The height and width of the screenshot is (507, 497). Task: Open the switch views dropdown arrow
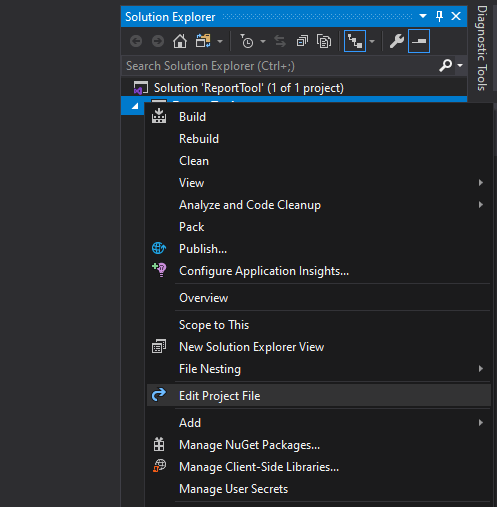[220, 42]
